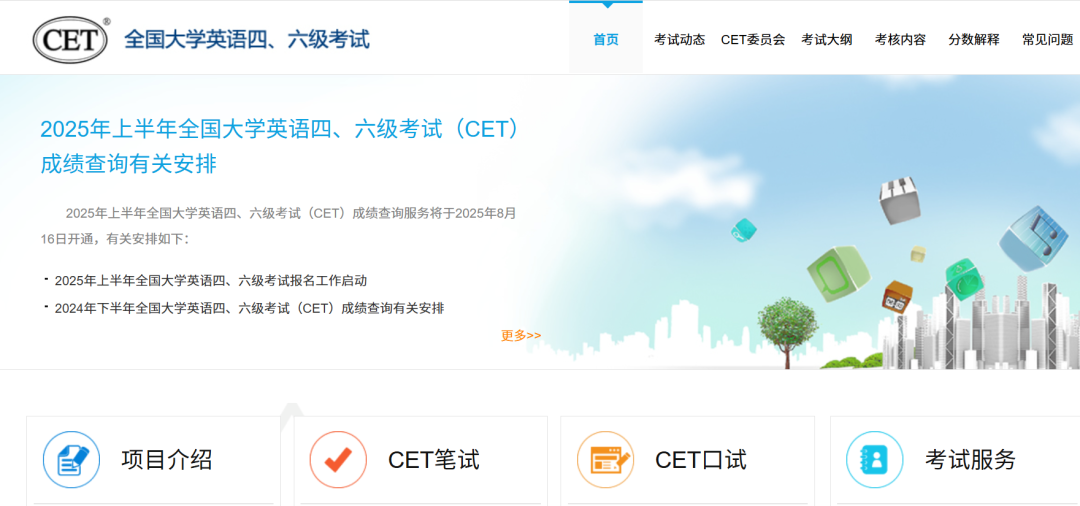
Task: Click the CET笔试 card title
Action: coord(434,459)
